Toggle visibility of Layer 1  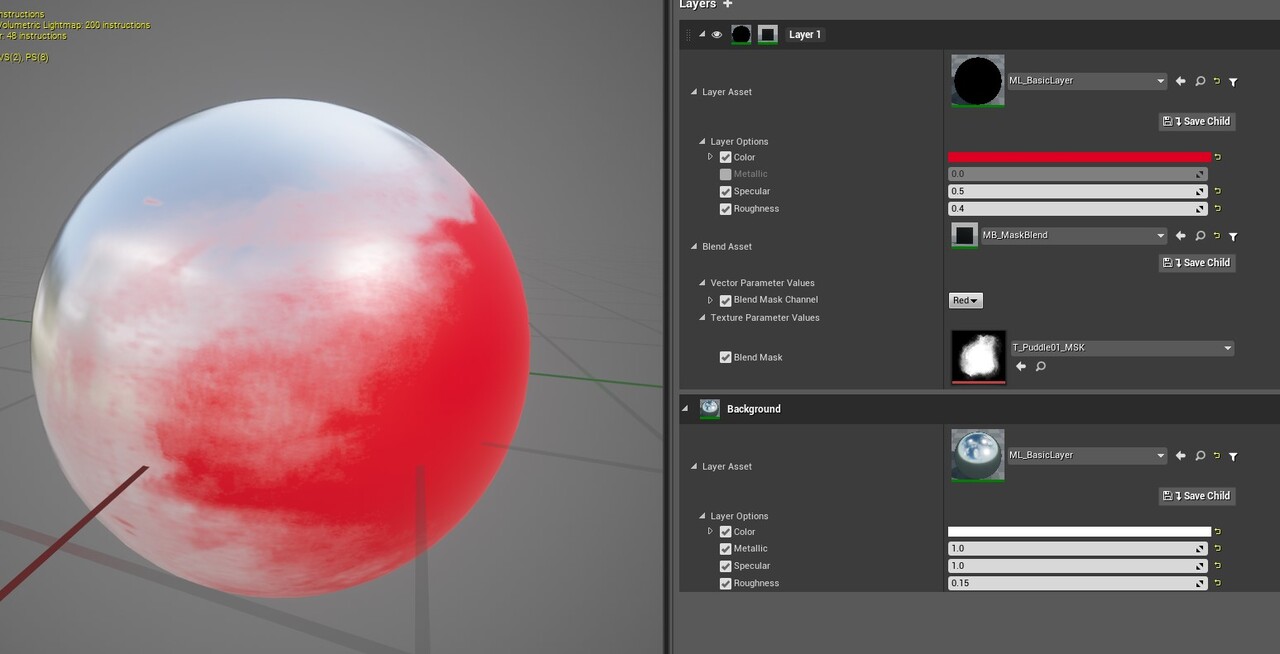pos(717,33)
